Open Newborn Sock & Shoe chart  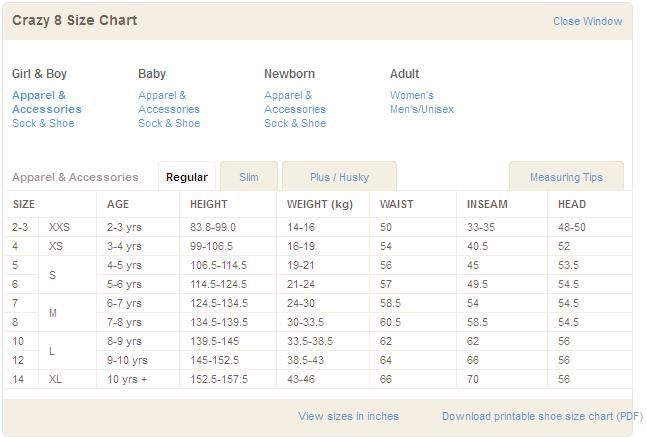click(x=295, y=123)
